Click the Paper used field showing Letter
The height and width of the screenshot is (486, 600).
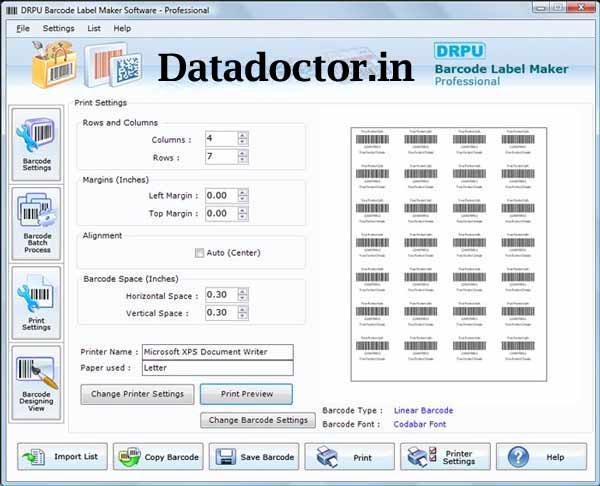tap(218, 368)
